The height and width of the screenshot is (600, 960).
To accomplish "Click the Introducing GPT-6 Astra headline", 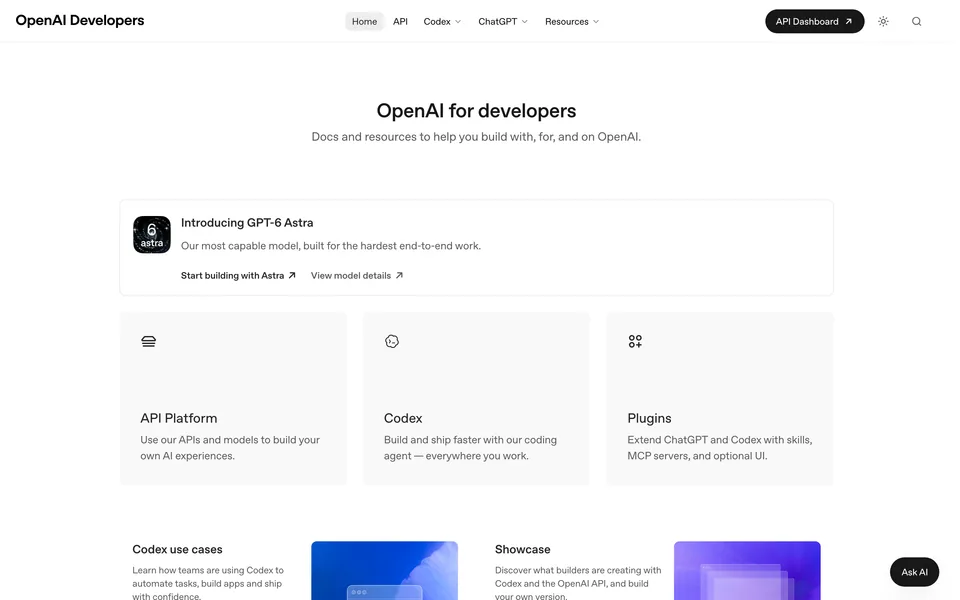I will (247, 223).
